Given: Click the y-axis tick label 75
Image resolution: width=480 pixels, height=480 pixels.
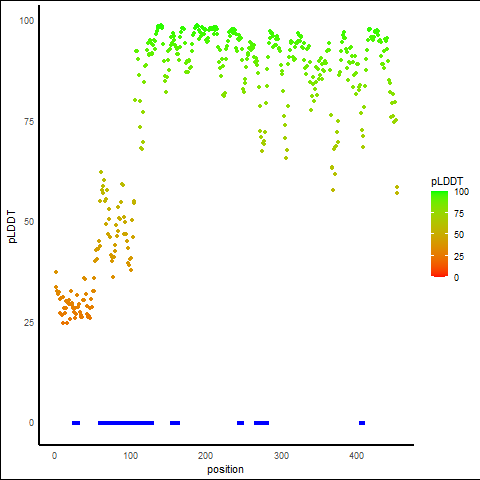Looking at the screenshot, I should [x=29, y=122].
